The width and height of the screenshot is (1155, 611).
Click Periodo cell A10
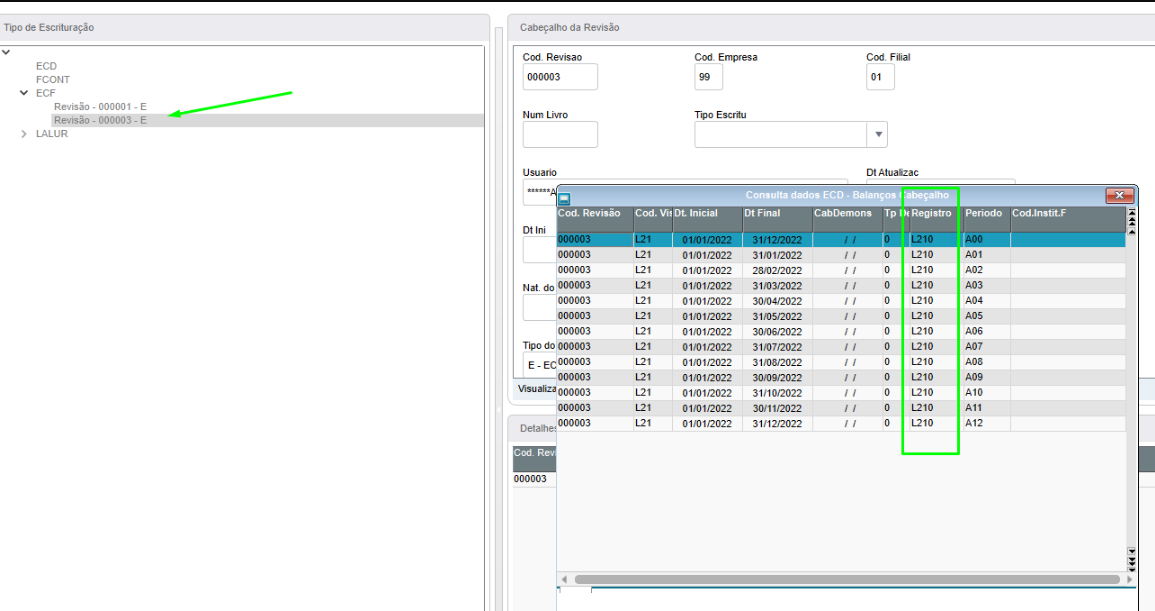pyautogui.click(x=986, y=393)
